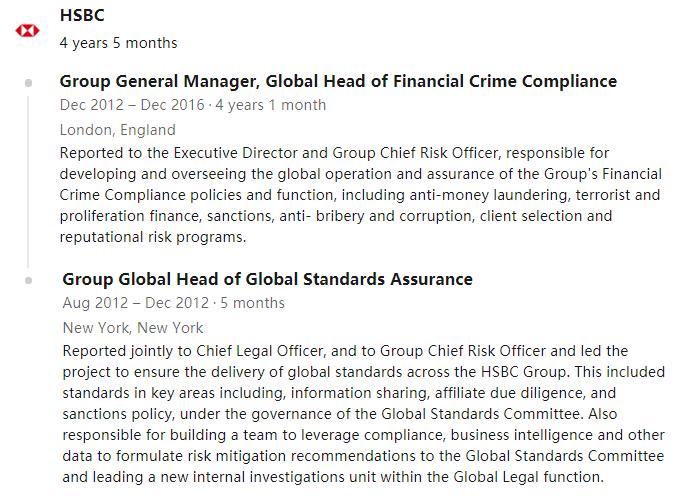Click the Financial Crime Compliance description paragraph
This screenshot has width=700, height=501.
[361, 195]
